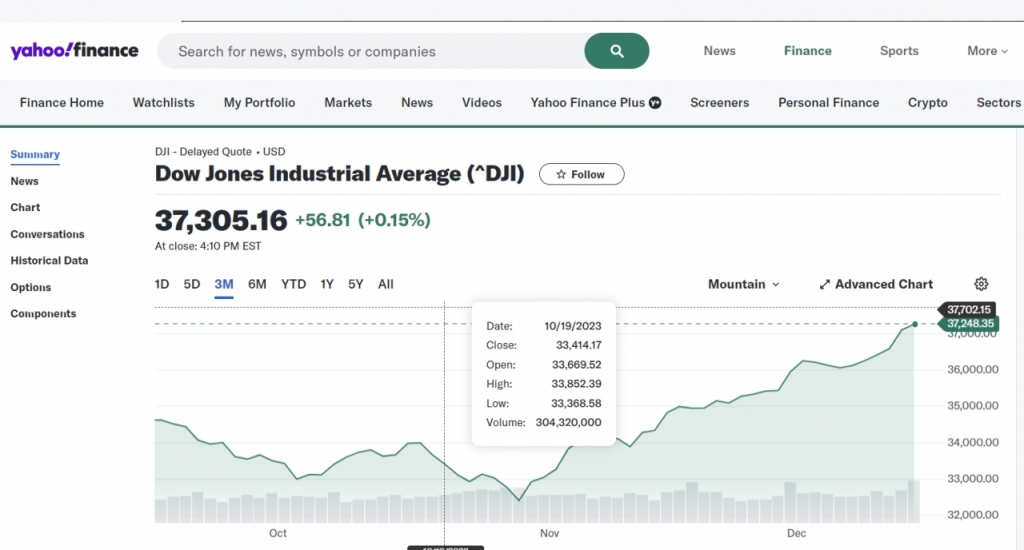This screenshot has height=550, width=1024.
Task: Click the 37,248.35 green price marker
Action: click(970, 324)
